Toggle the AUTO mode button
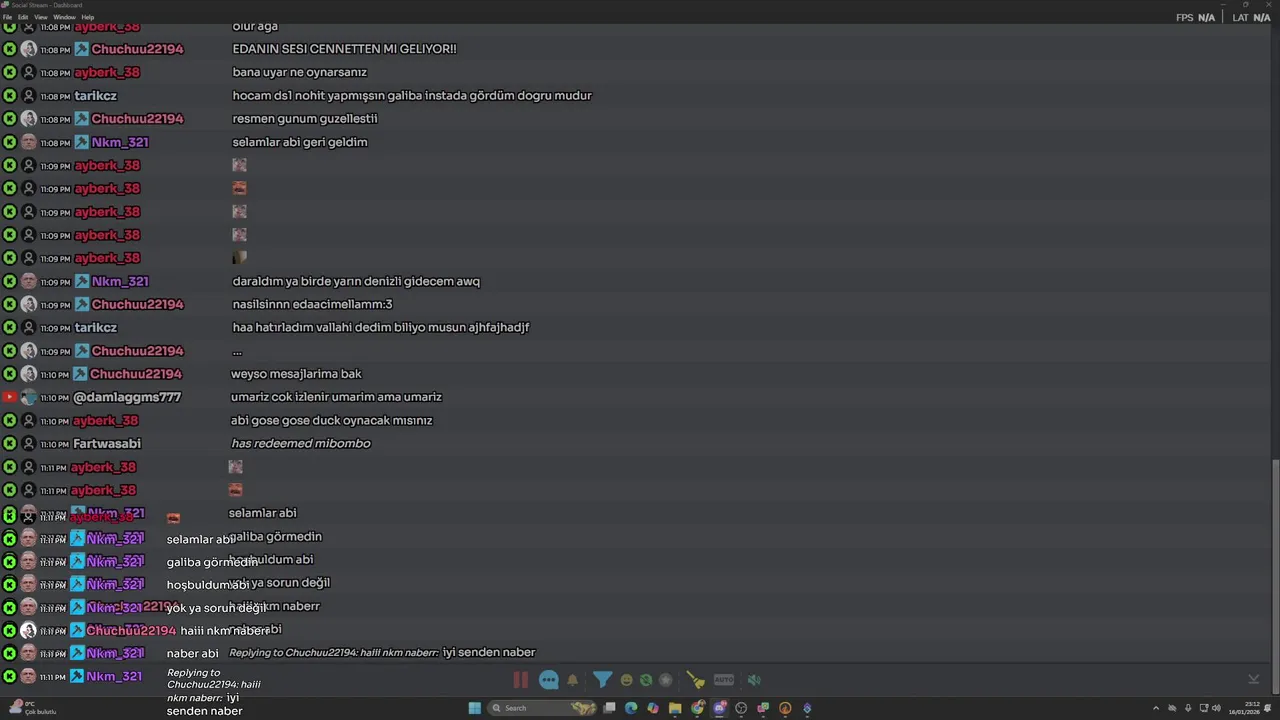 point(724,680)
